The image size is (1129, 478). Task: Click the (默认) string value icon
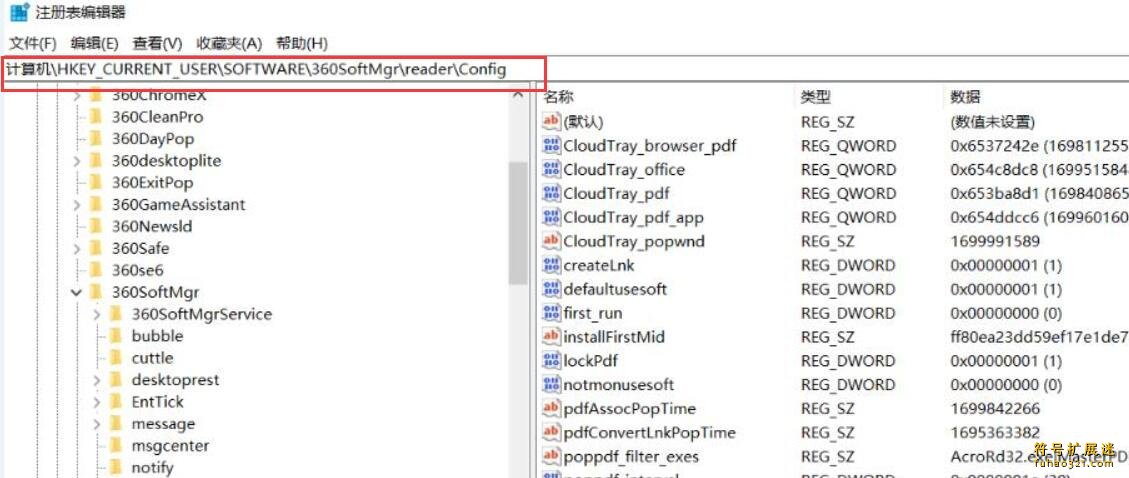pyautogui.click(x=552, y=122)
